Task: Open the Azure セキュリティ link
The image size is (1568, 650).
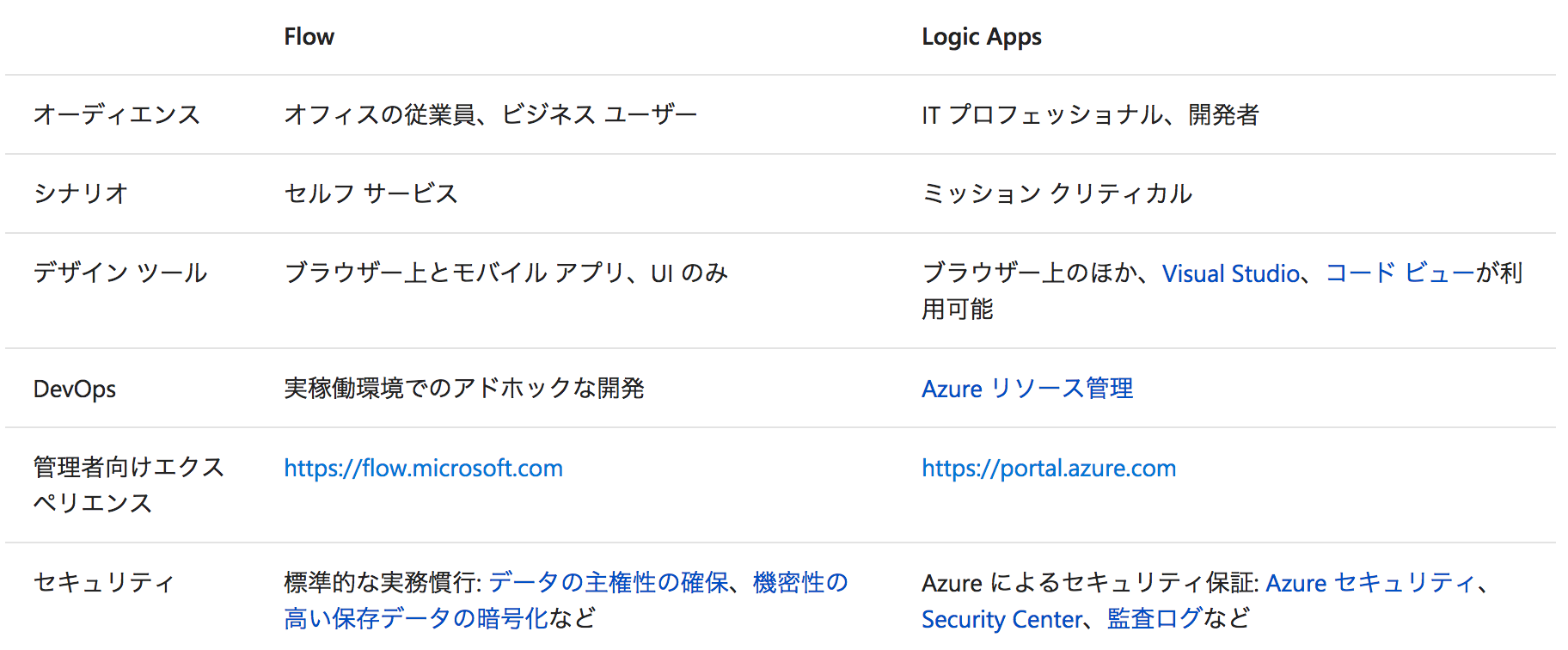Action: tap(1371, 583)
